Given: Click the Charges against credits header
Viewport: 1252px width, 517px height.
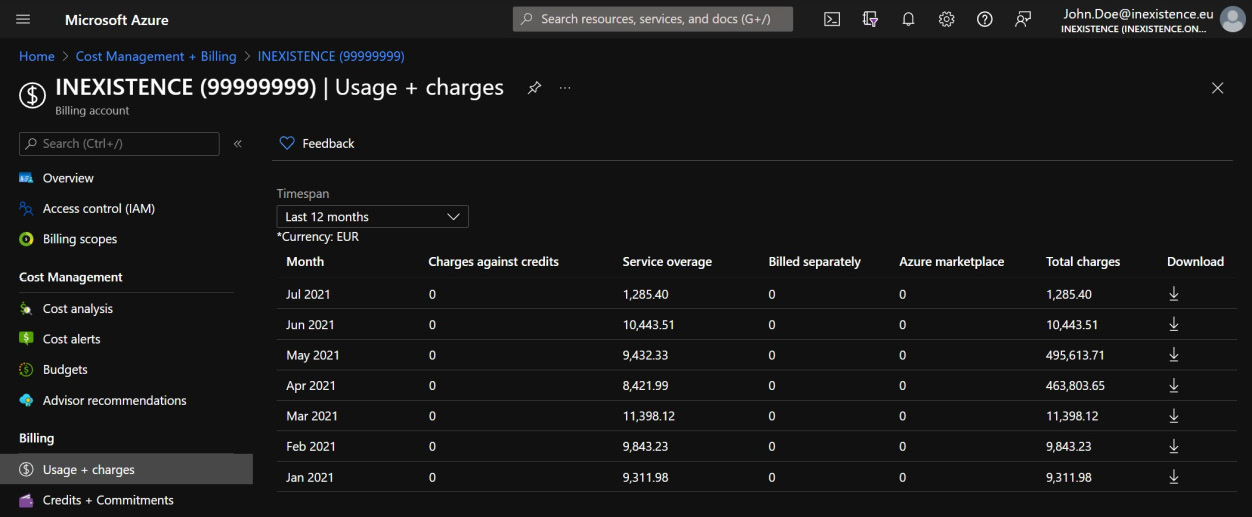Looking at the screenshot, I should click(x=493, y=261).
